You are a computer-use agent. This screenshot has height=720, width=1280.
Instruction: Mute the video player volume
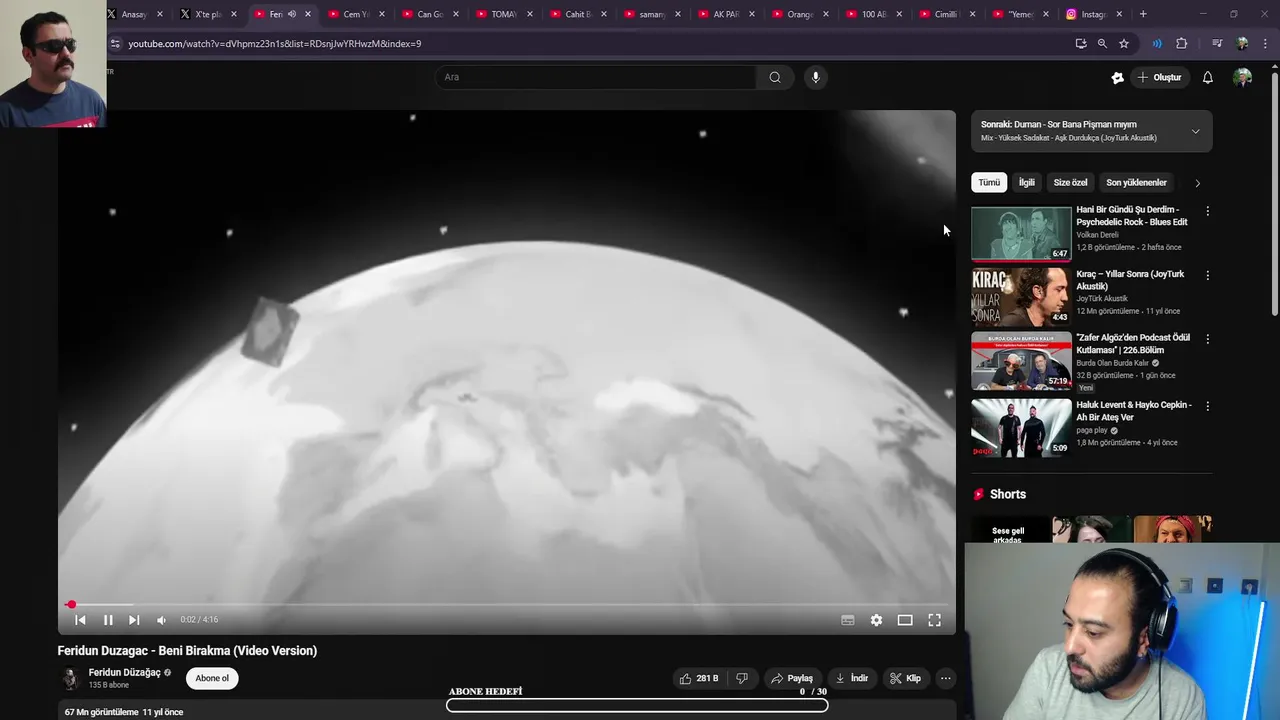point(161,620)
